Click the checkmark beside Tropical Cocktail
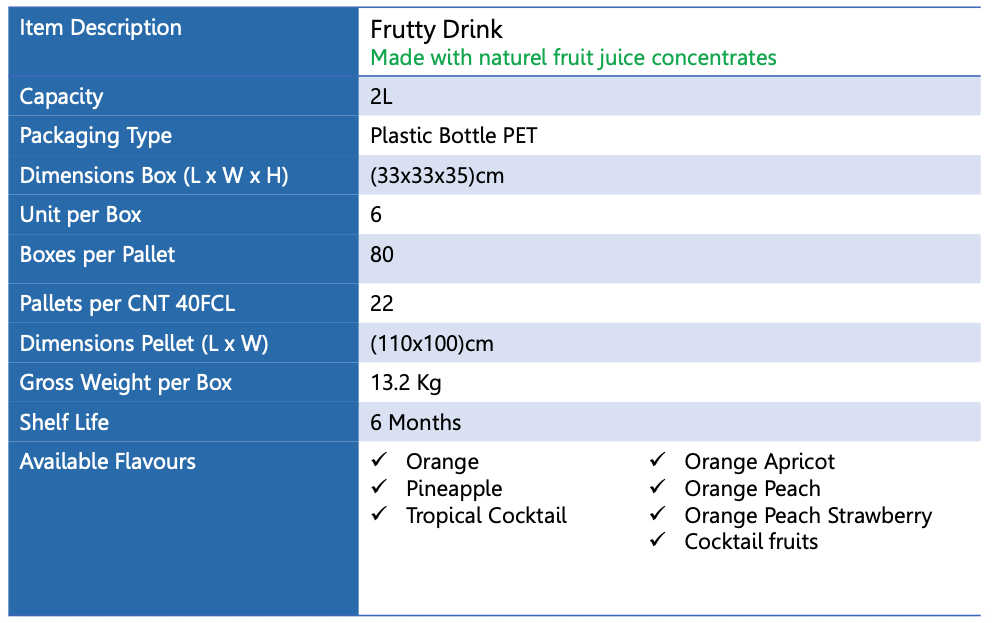992x623 pixels. pyautogui.click(x=379, y=515)
